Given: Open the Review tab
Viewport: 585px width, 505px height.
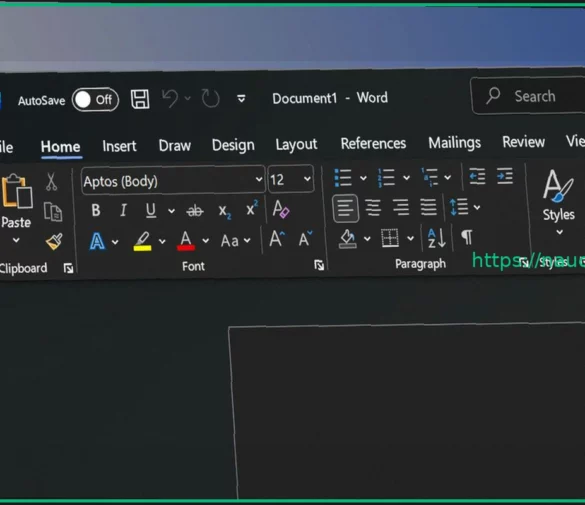Looking at the screenshot, I should click(x=523, y=142).
